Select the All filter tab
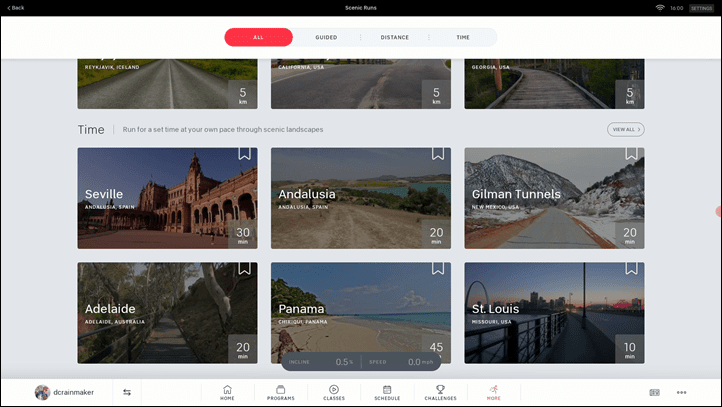 tap(258, 37)
